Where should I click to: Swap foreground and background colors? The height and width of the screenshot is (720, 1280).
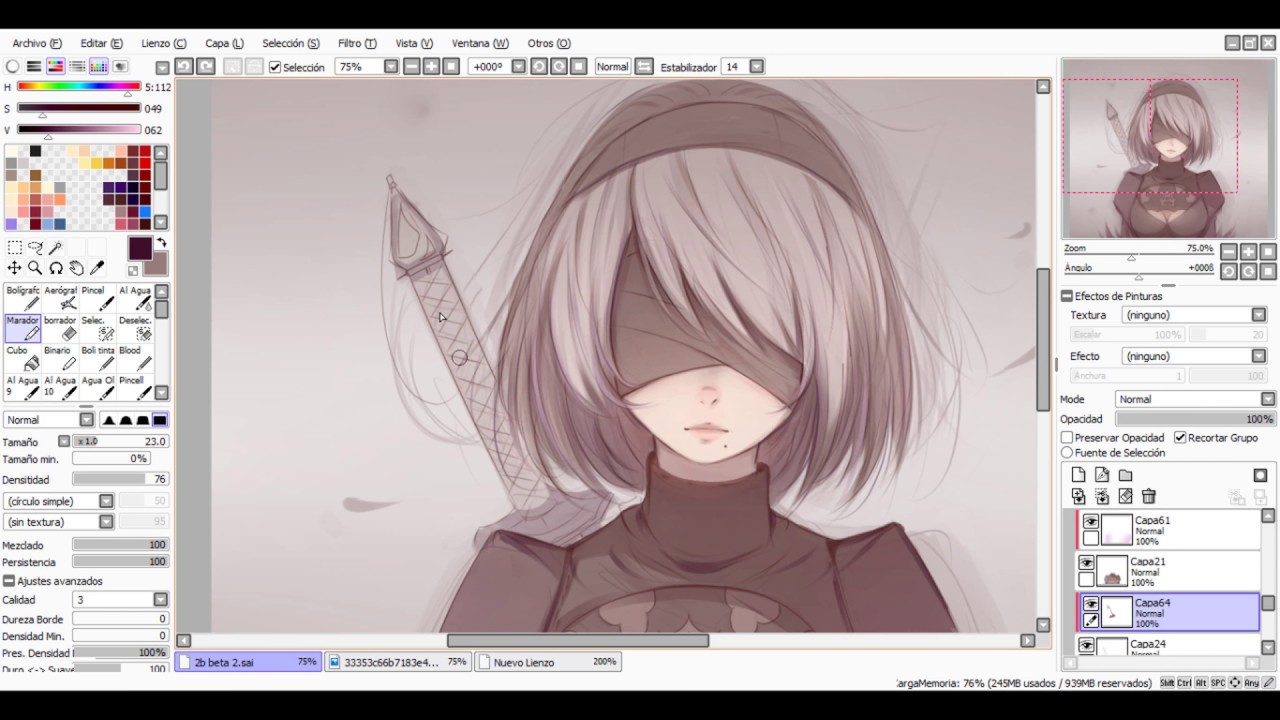pyautogui.click(x=161, y=243)
